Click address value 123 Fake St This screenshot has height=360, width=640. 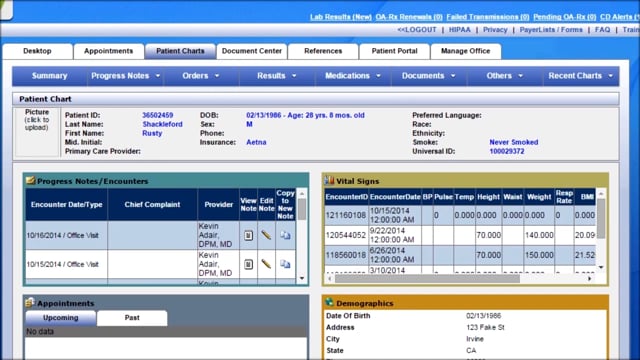(485, 327)
